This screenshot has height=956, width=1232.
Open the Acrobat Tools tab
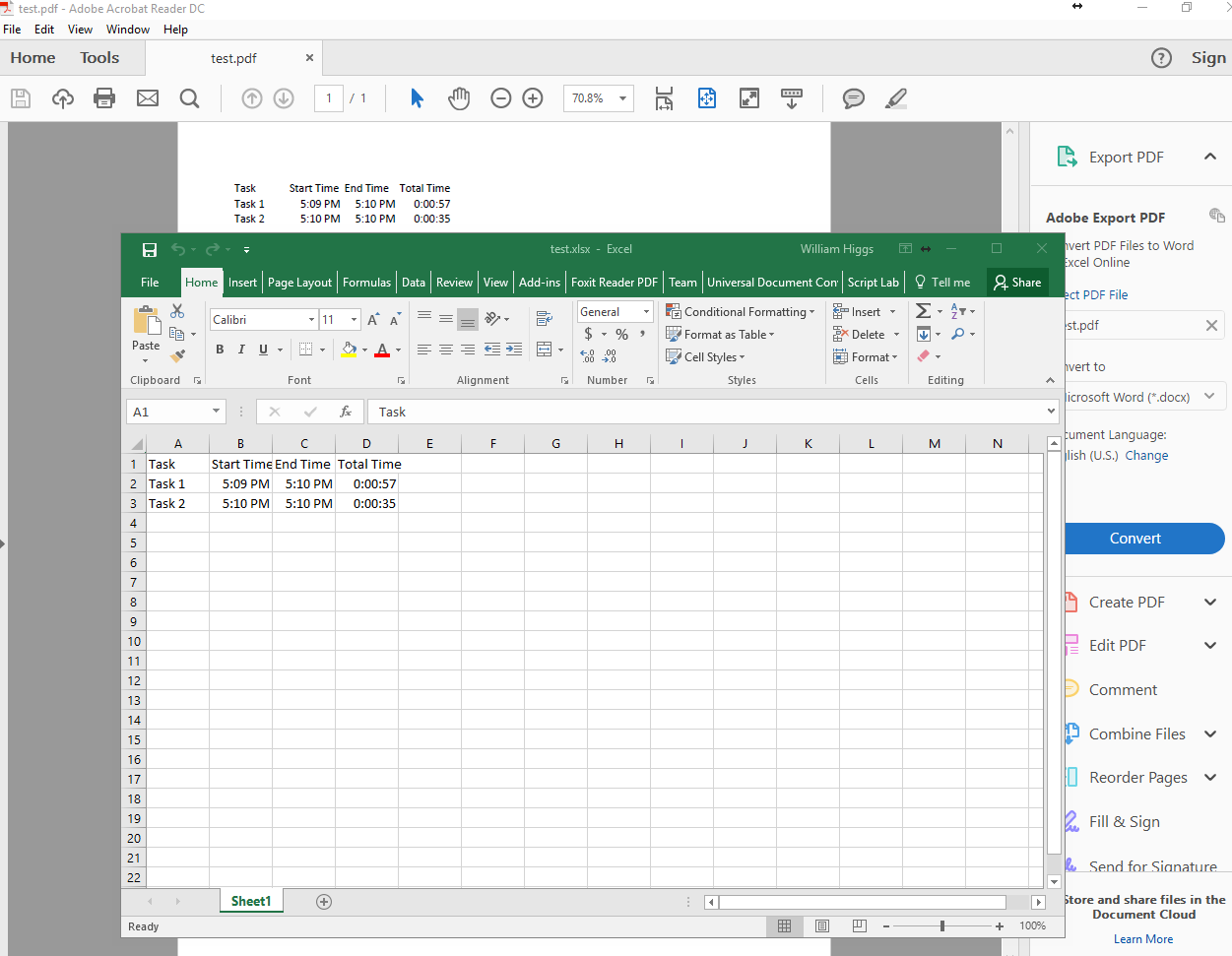99,58
